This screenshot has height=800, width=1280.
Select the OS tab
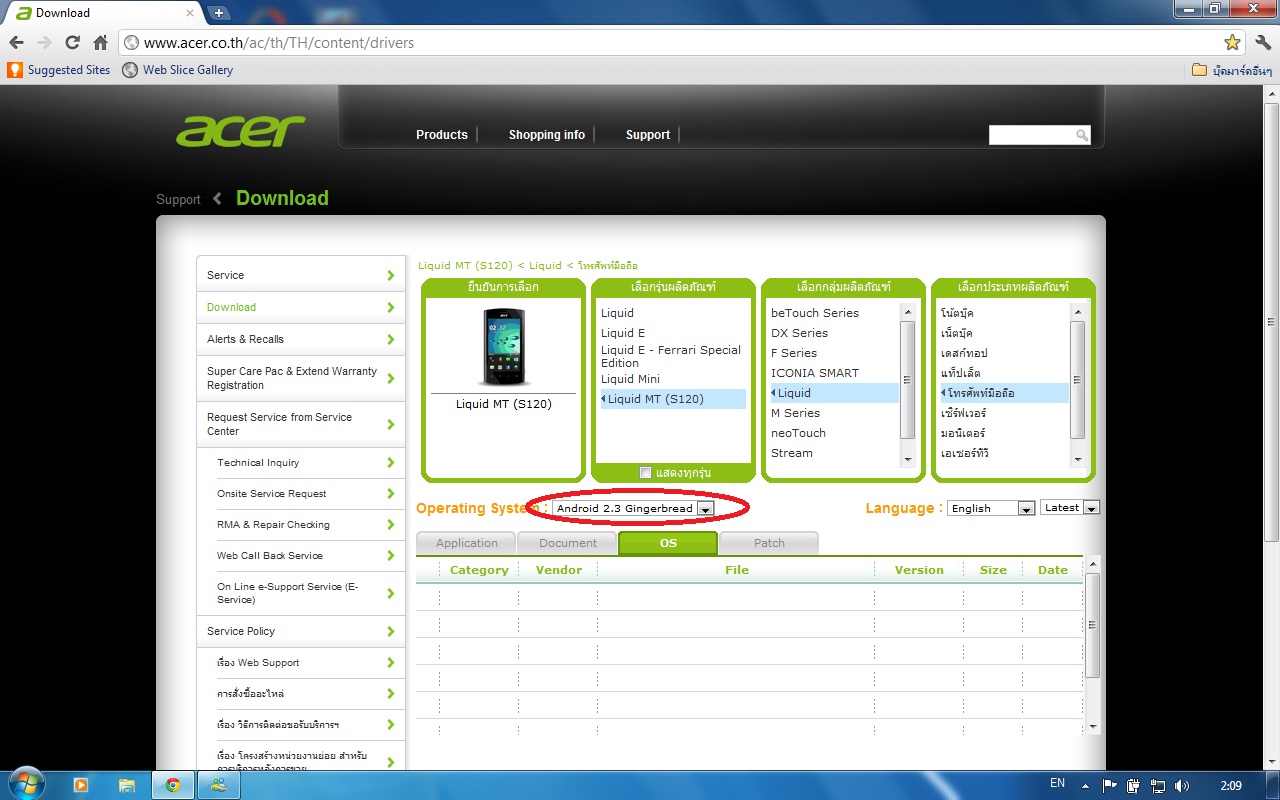coord(668,543)
